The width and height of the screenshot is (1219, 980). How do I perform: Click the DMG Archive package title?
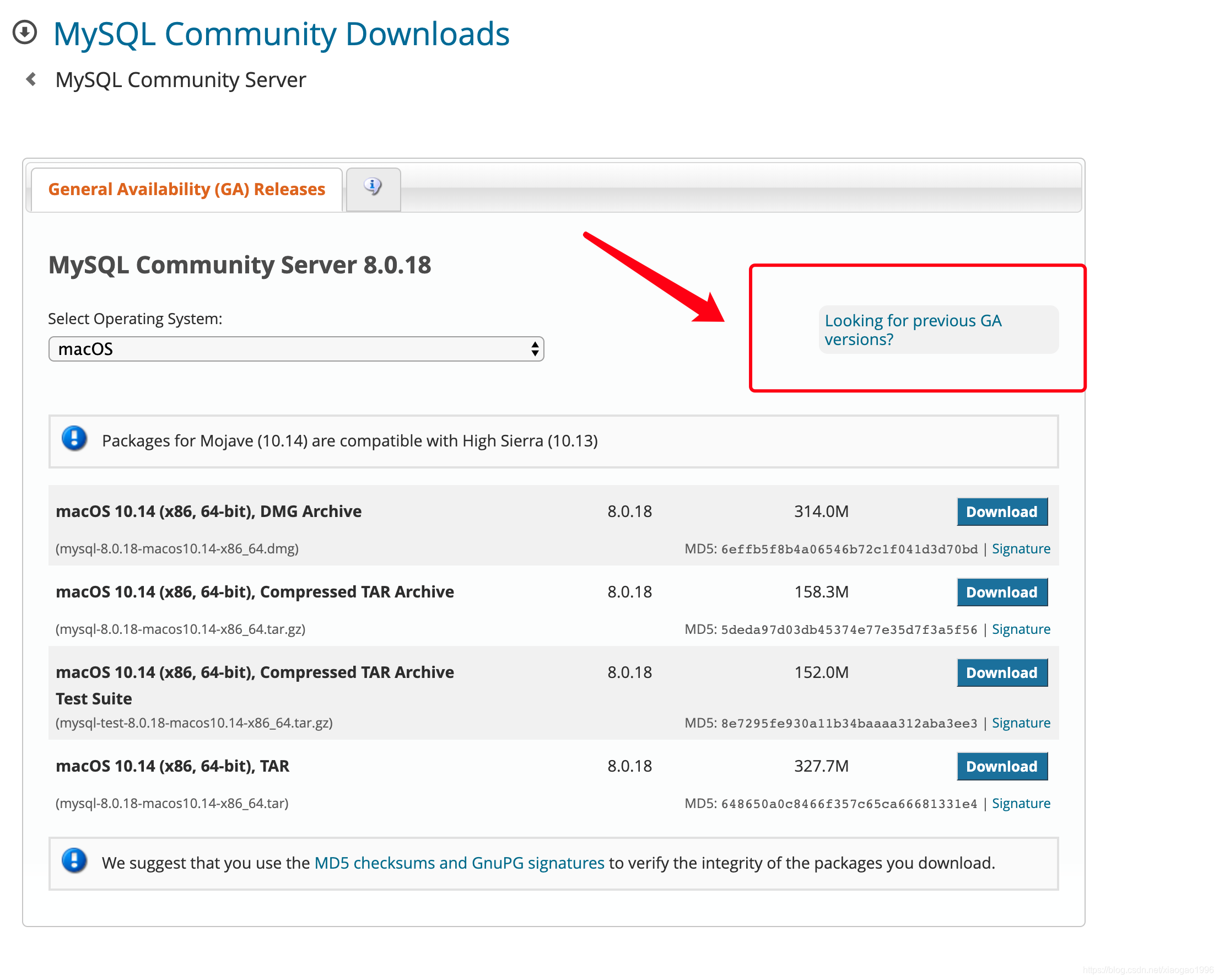209,511
